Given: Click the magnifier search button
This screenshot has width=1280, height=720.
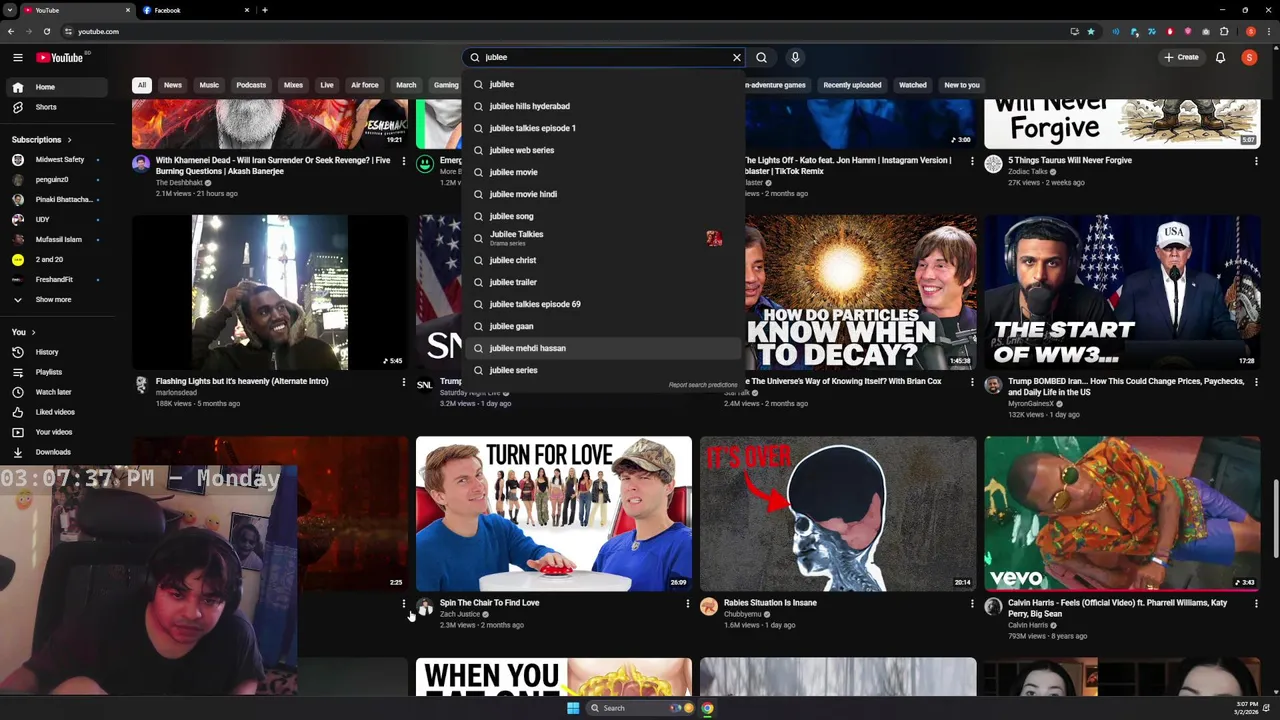Looking at the screenshot, I should tap(762, 58).
